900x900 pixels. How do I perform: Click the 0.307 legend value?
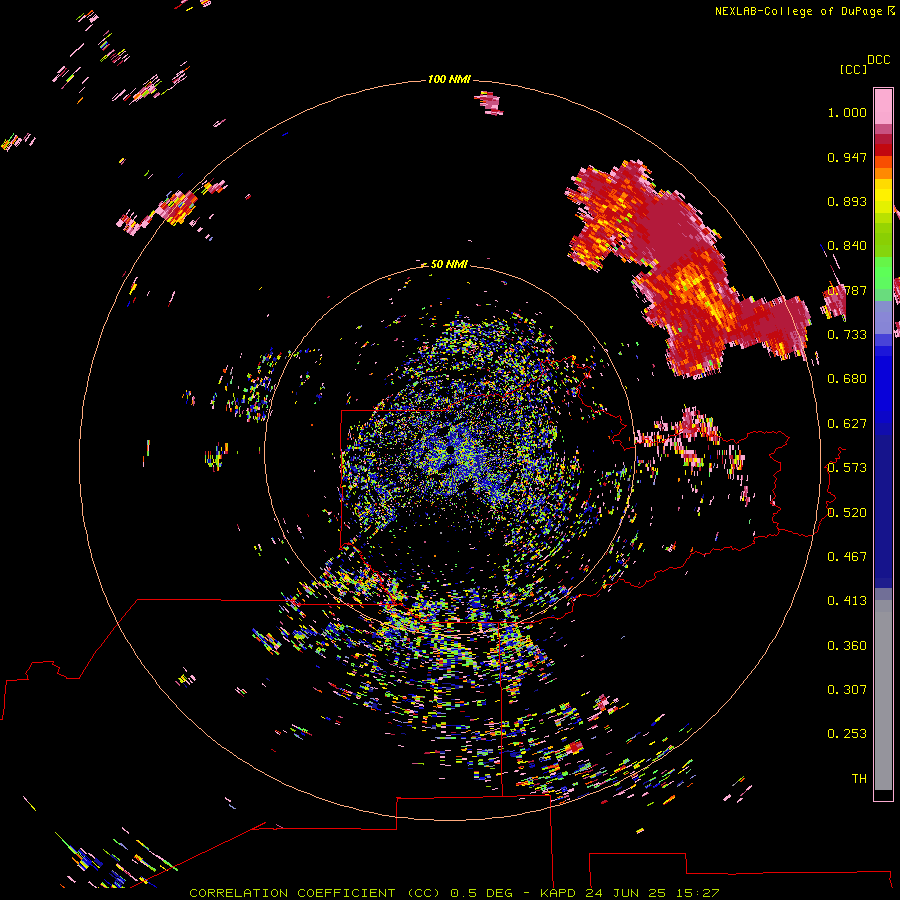(x=847, y=690)
